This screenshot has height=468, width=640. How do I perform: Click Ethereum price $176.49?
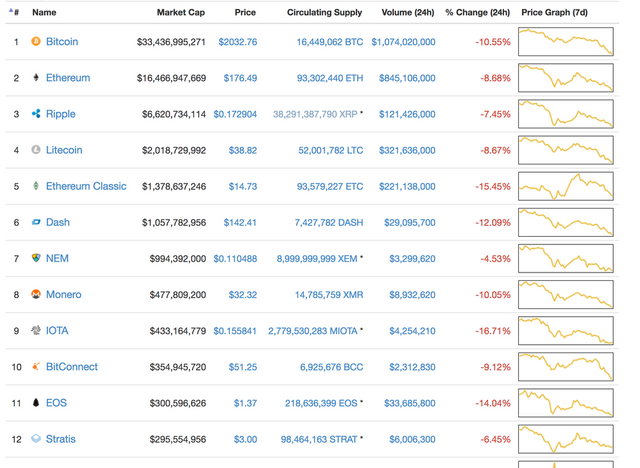[240, 78]
